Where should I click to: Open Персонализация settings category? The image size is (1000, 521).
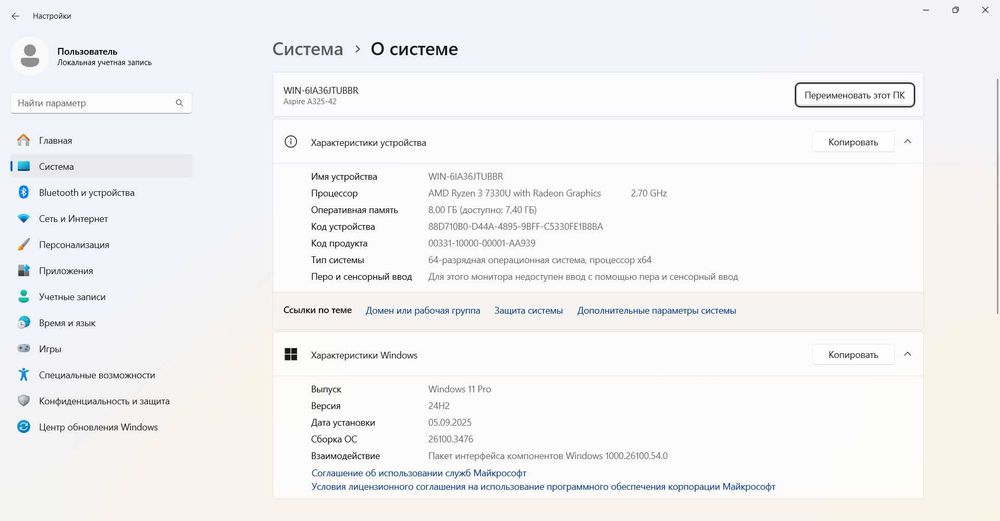101,245
